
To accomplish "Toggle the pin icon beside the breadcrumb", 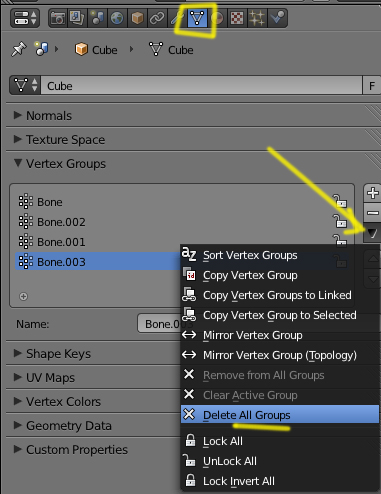I will (x=19, y=49).
